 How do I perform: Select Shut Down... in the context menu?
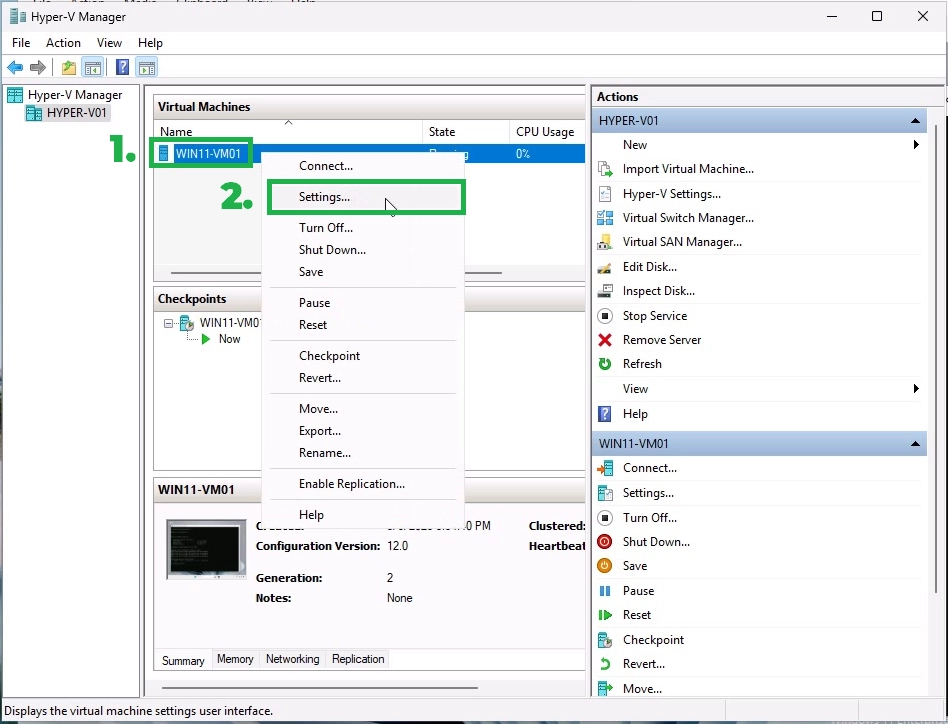pos(363,250)
